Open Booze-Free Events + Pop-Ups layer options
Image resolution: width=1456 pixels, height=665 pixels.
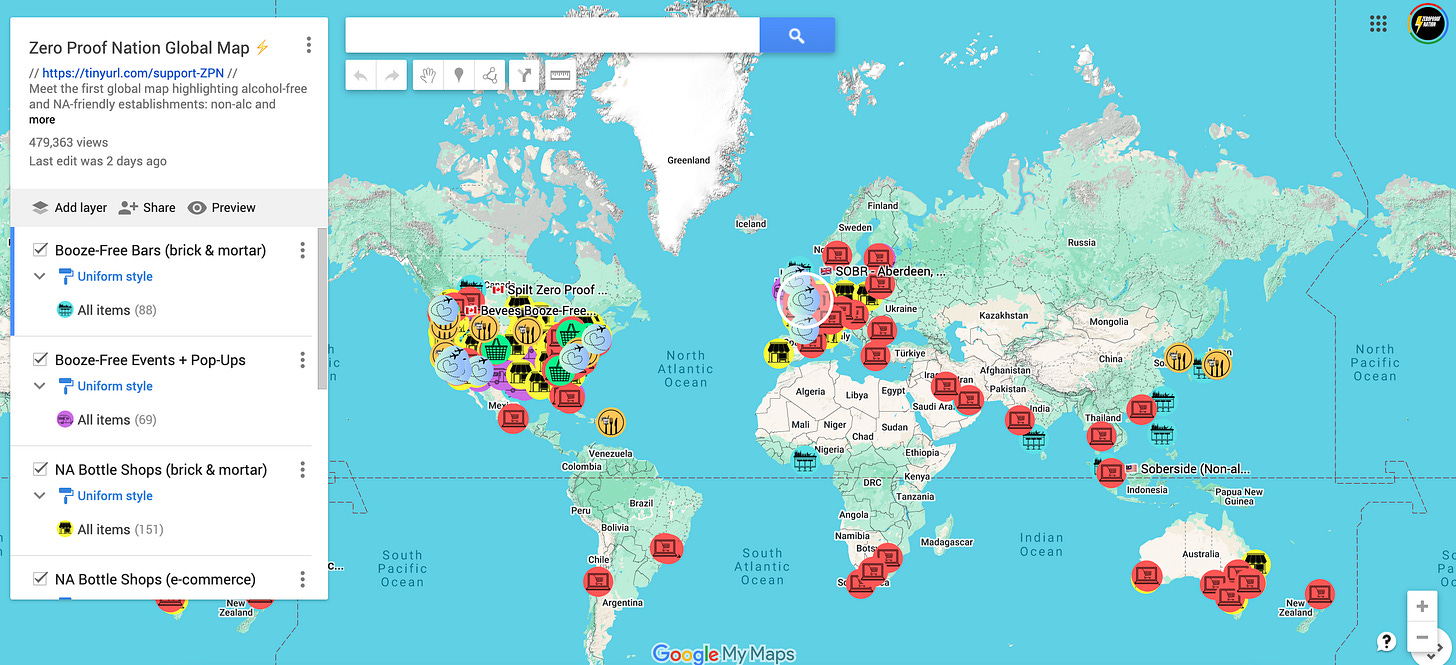[302, 360]
